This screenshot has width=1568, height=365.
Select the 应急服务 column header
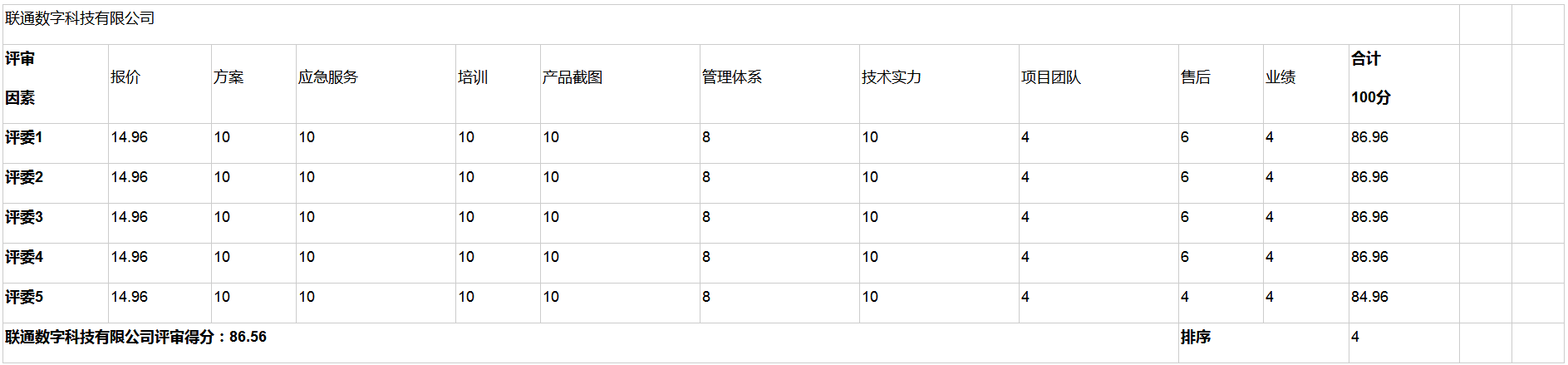[328, 77]
